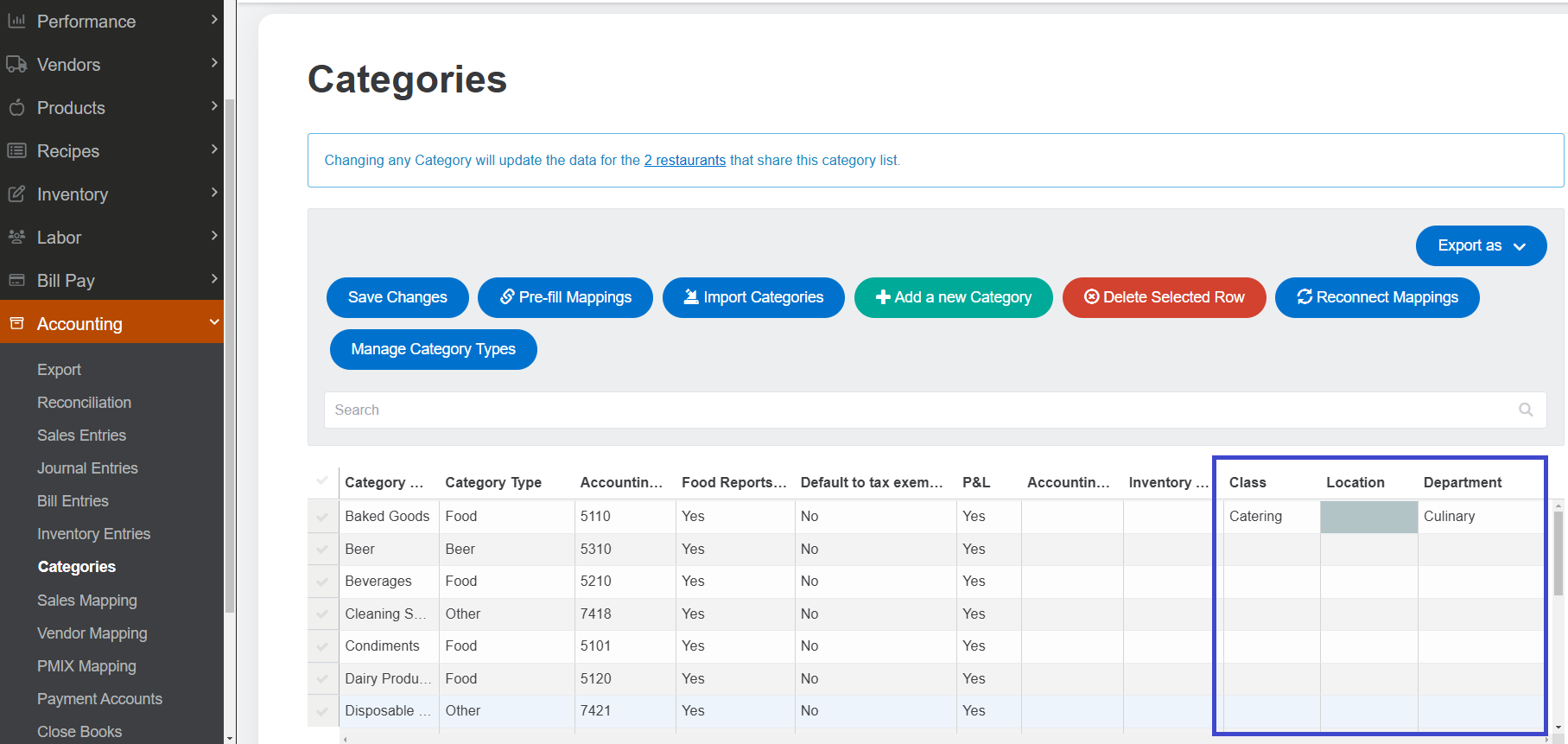The height and width of the screenshot is (744, 1568).
Task: Click the Vendors truck icon in sidebar
Action: pos(16,64)
